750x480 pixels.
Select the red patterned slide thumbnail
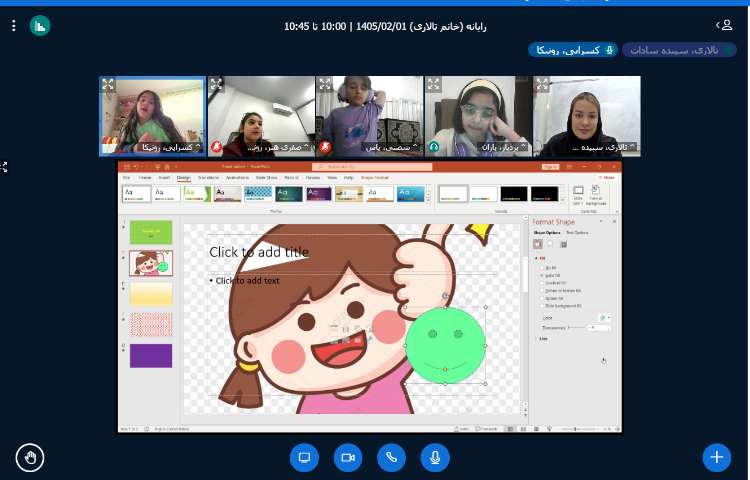pyautogui.click(x=151, y=325)
